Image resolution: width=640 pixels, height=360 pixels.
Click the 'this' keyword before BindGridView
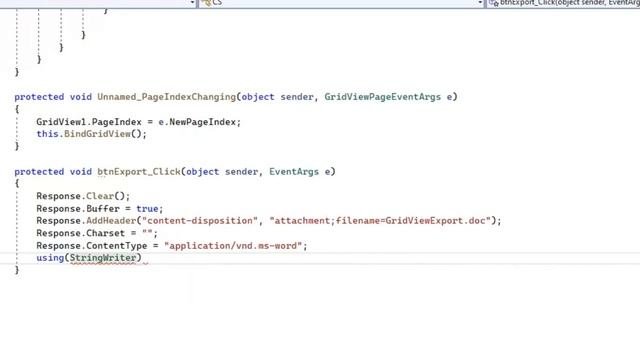coord(47,134)
